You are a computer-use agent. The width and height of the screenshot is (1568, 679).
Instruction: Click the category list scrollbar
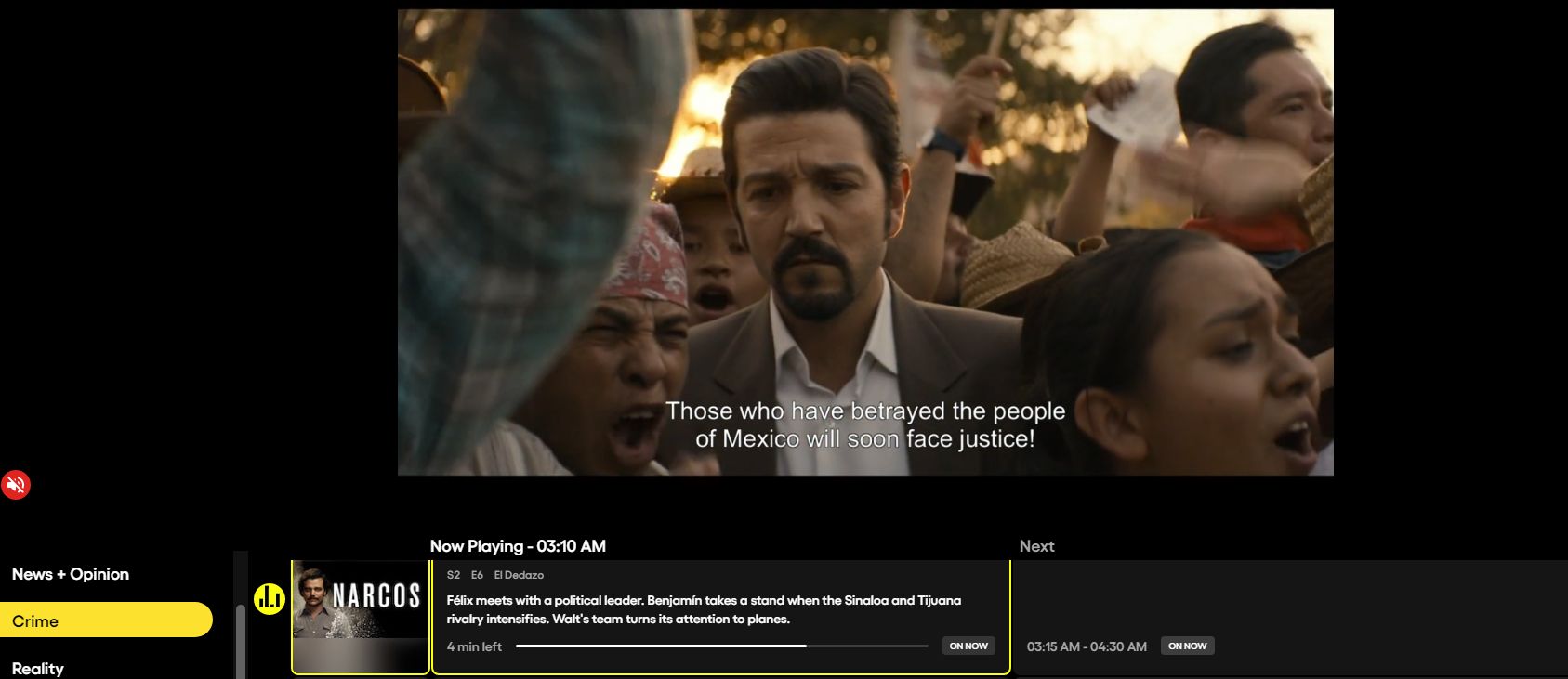point(241,641)
